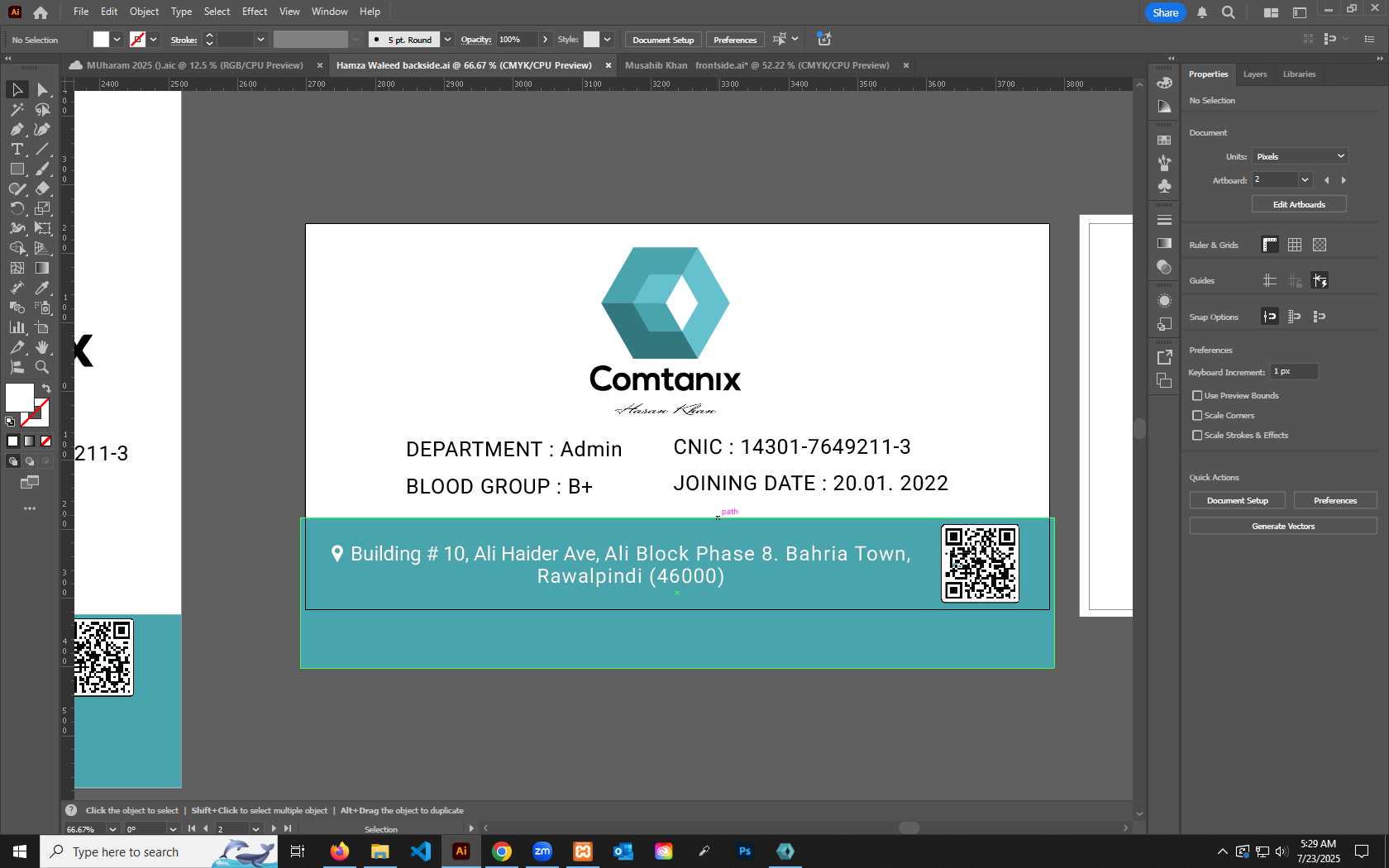Open the fill color dropdown in control bar

[x=117, y=40]
